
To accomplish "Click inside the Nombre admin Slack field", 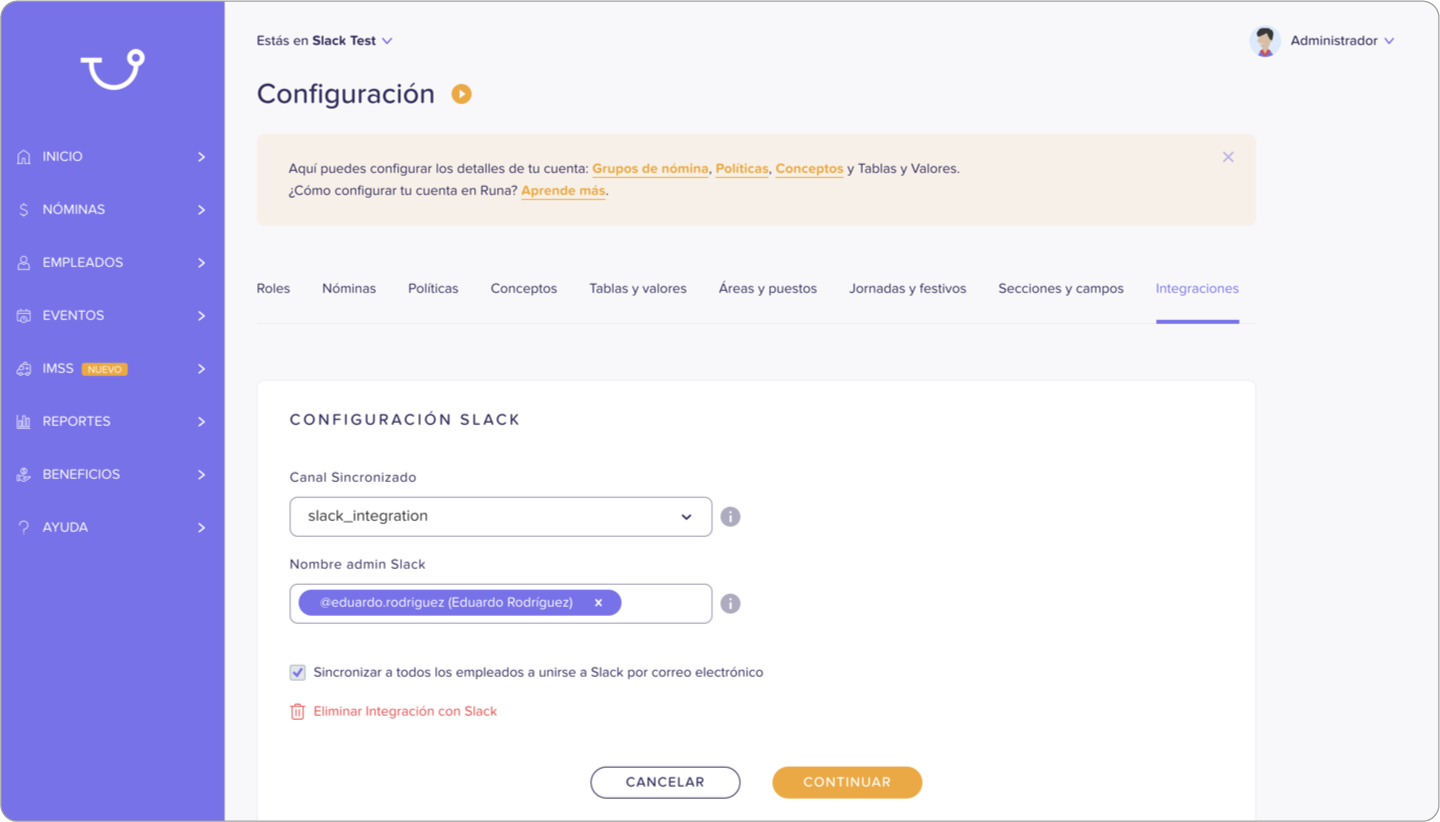I will (x=501, y=604).
